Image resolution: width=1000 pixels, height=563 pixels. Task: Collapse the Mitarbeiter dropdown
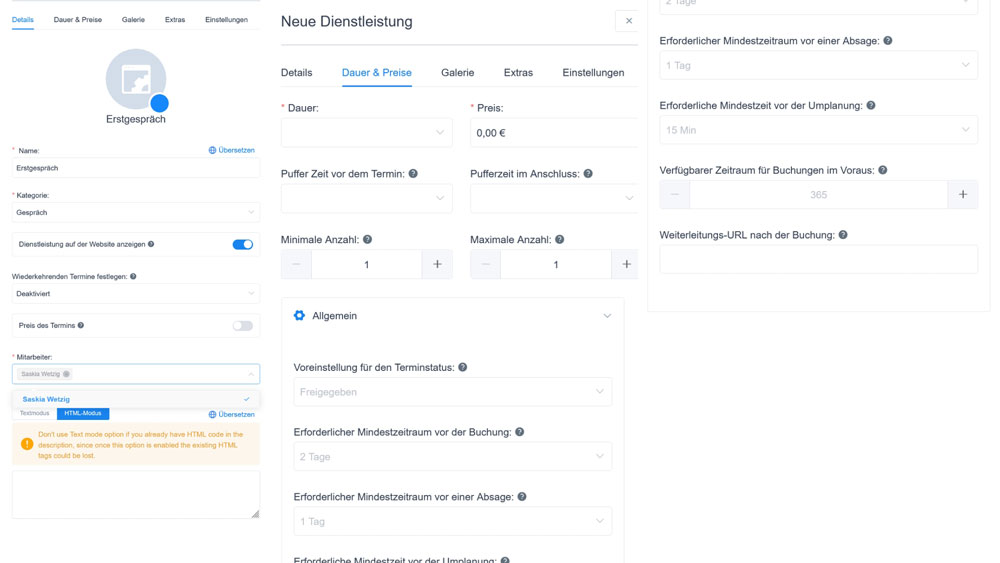click(251, 374)
